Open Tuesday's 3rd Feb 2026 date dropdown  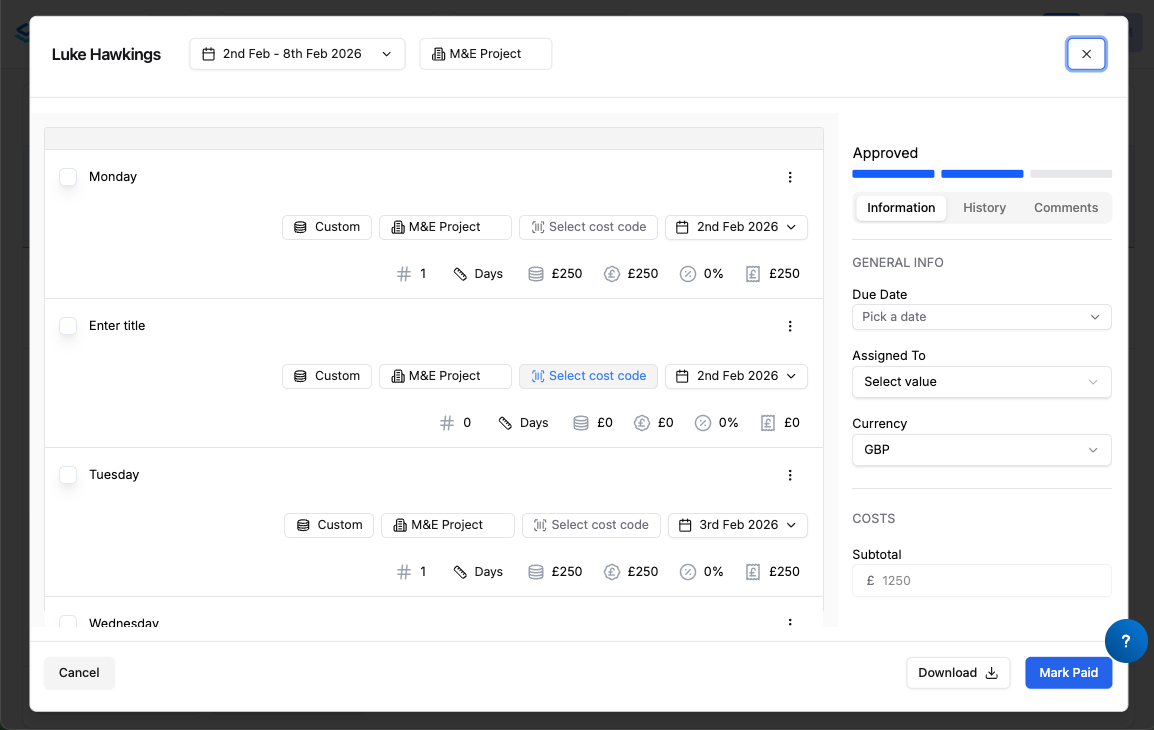pos(737,525)
